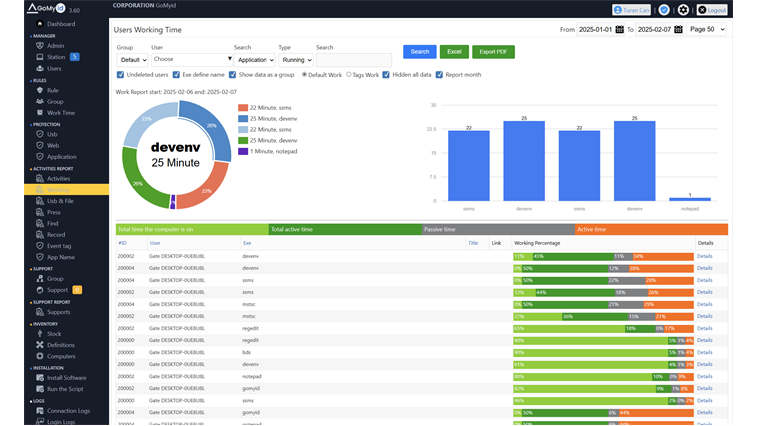Viewport: 758px width, 426px height.
Task: Expand the Group dropdown set to Default
Action: pos(132,60)
